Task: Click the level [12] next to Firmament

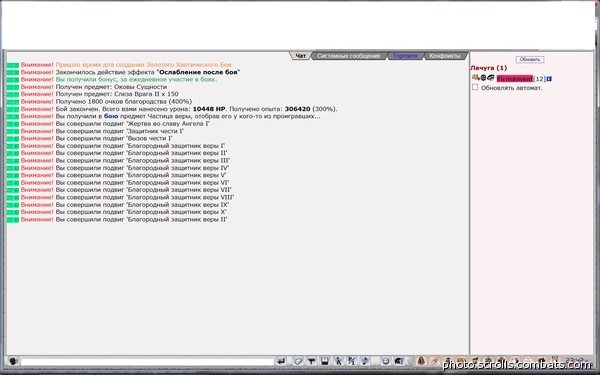Action: pos(539,79)
